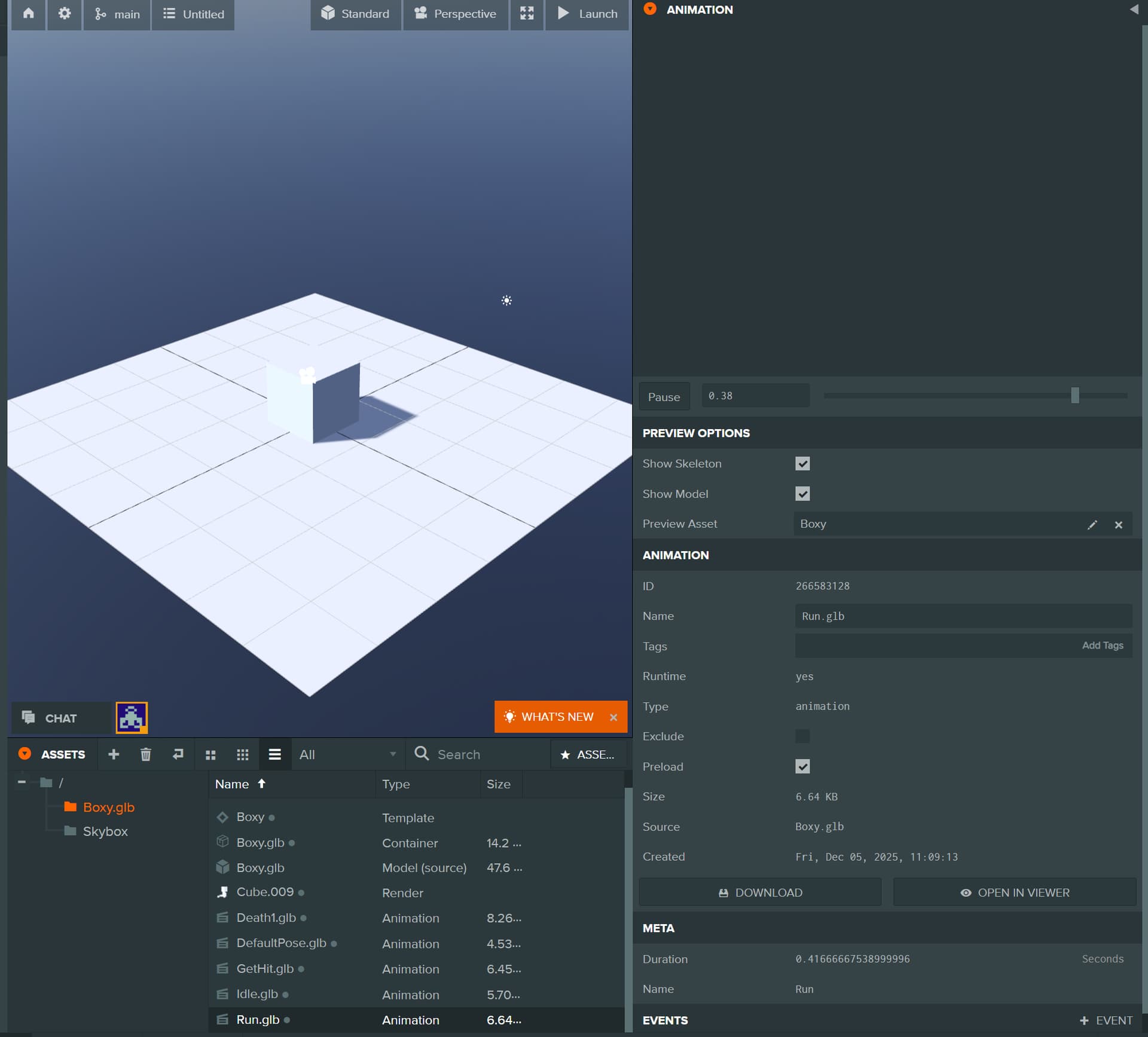The image size is (1148, 1037).
Task: Toggle fullscreen viewport icon
Action: click(526, 14)
